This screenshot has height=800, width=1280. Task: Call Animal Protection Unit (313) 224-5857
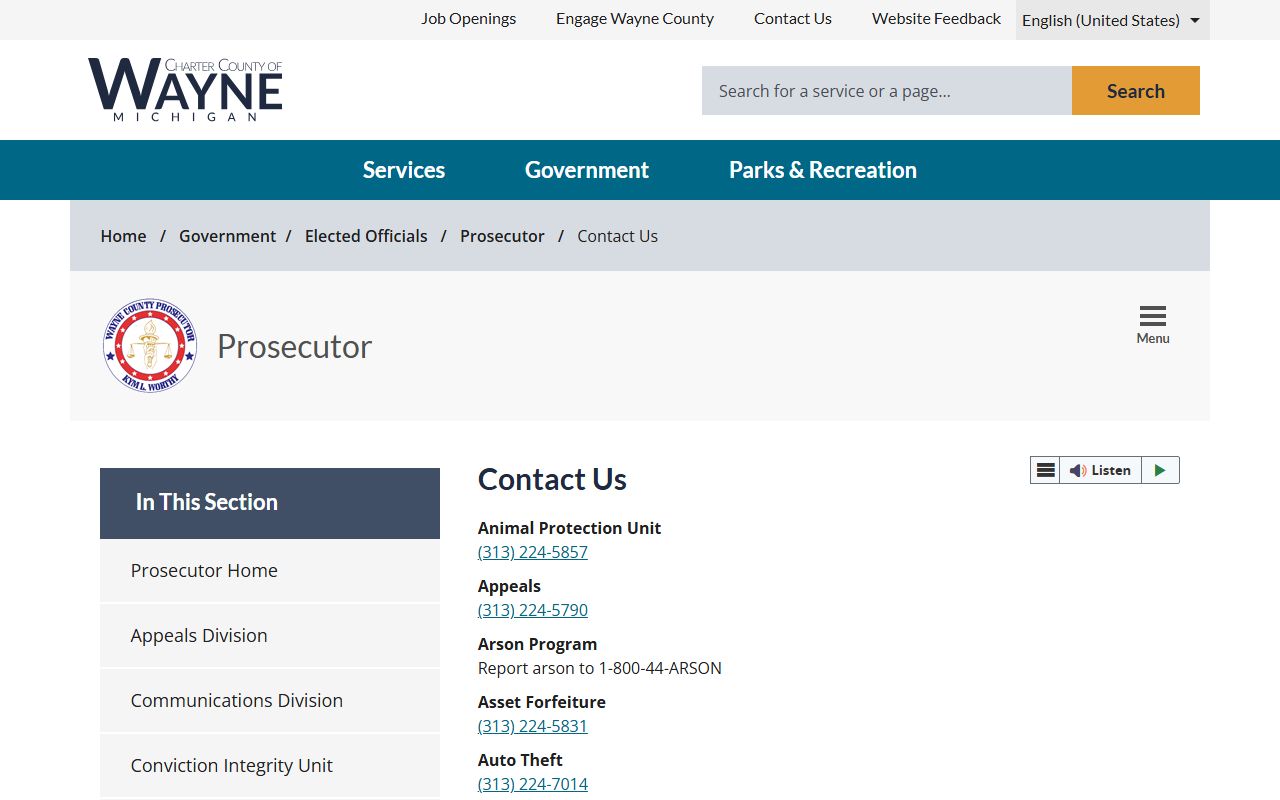pos(533,552)
